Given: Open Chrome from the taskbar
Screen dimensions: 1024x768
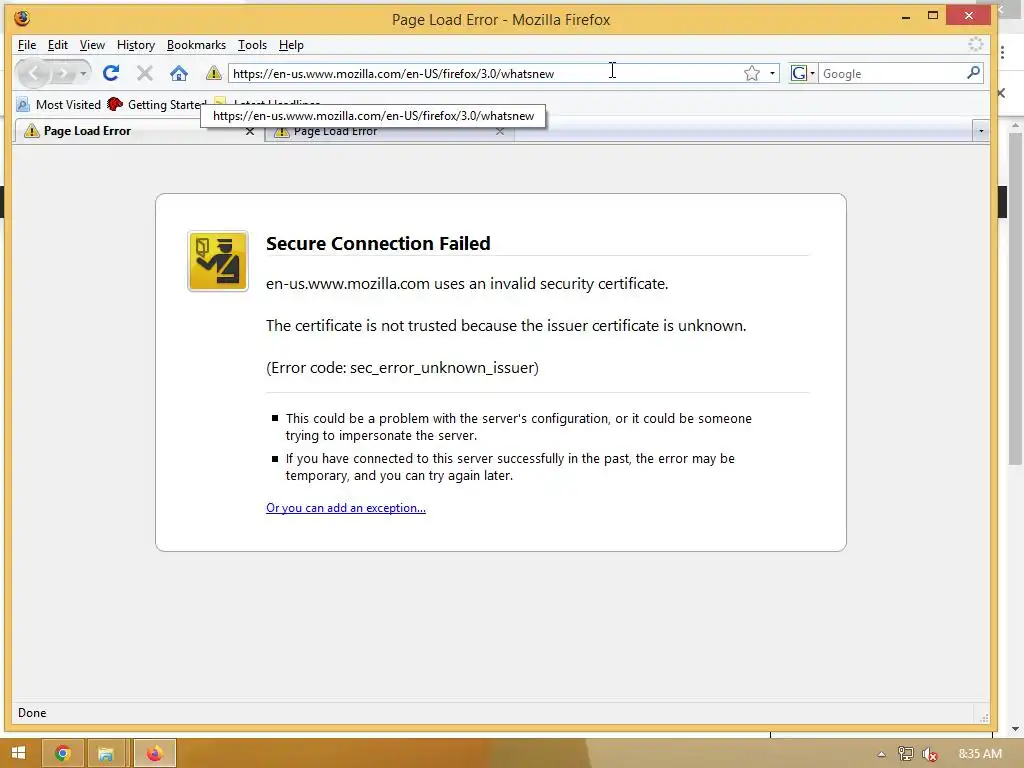Looking at the screenshot, I should click(63, 754).
